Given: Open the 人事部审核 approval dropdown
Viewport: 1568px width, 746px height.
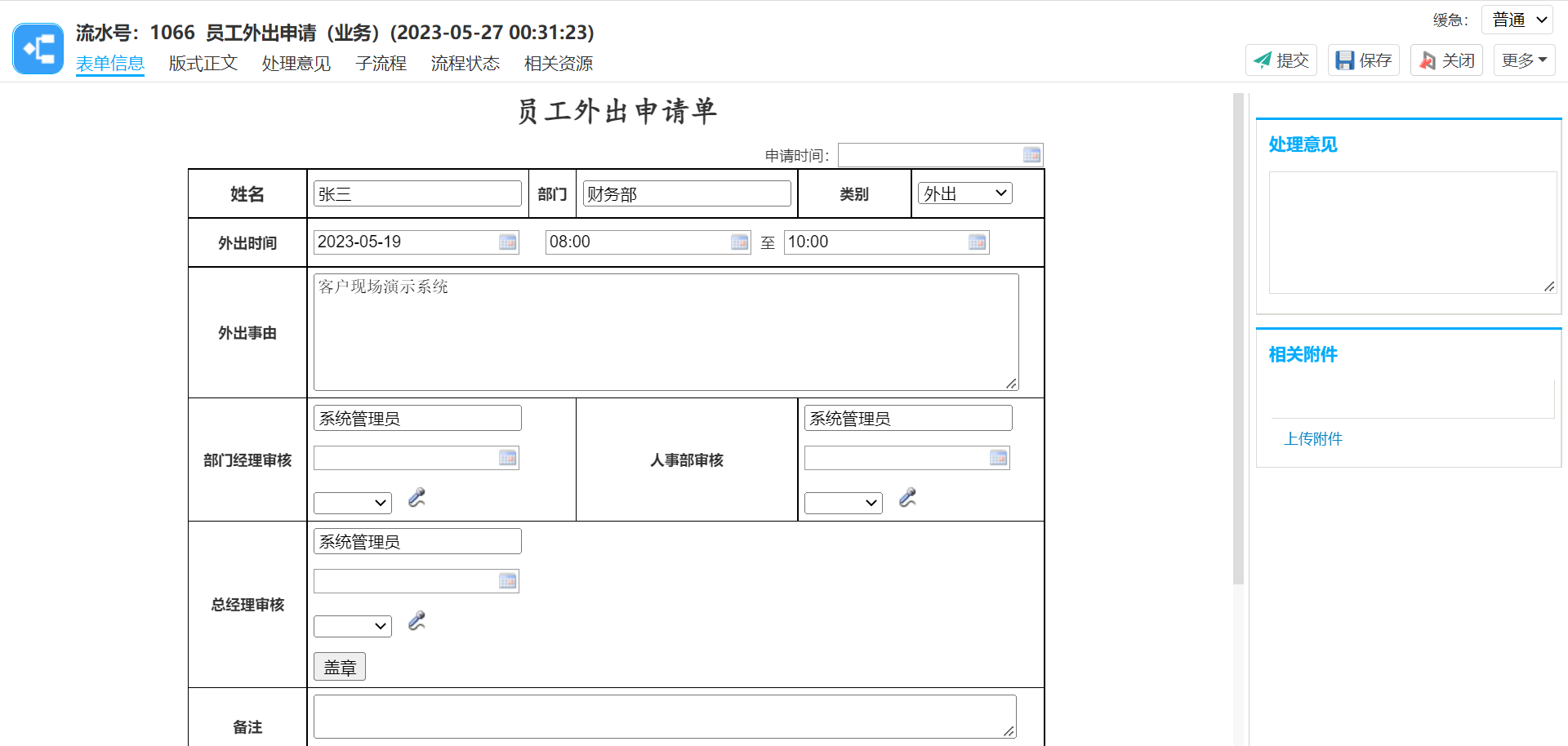Looking at the screenshot, I should coord(844,503).
